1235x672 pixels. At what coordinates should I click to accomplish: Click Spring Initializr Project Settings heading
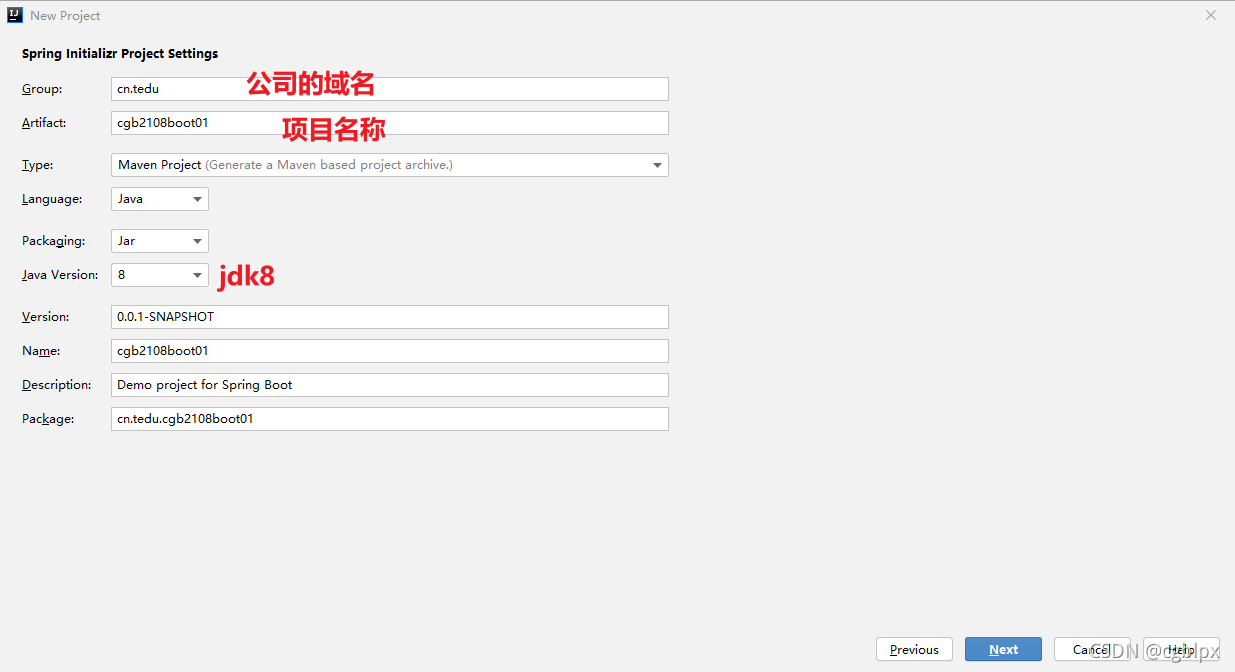[x=120, y=54]
